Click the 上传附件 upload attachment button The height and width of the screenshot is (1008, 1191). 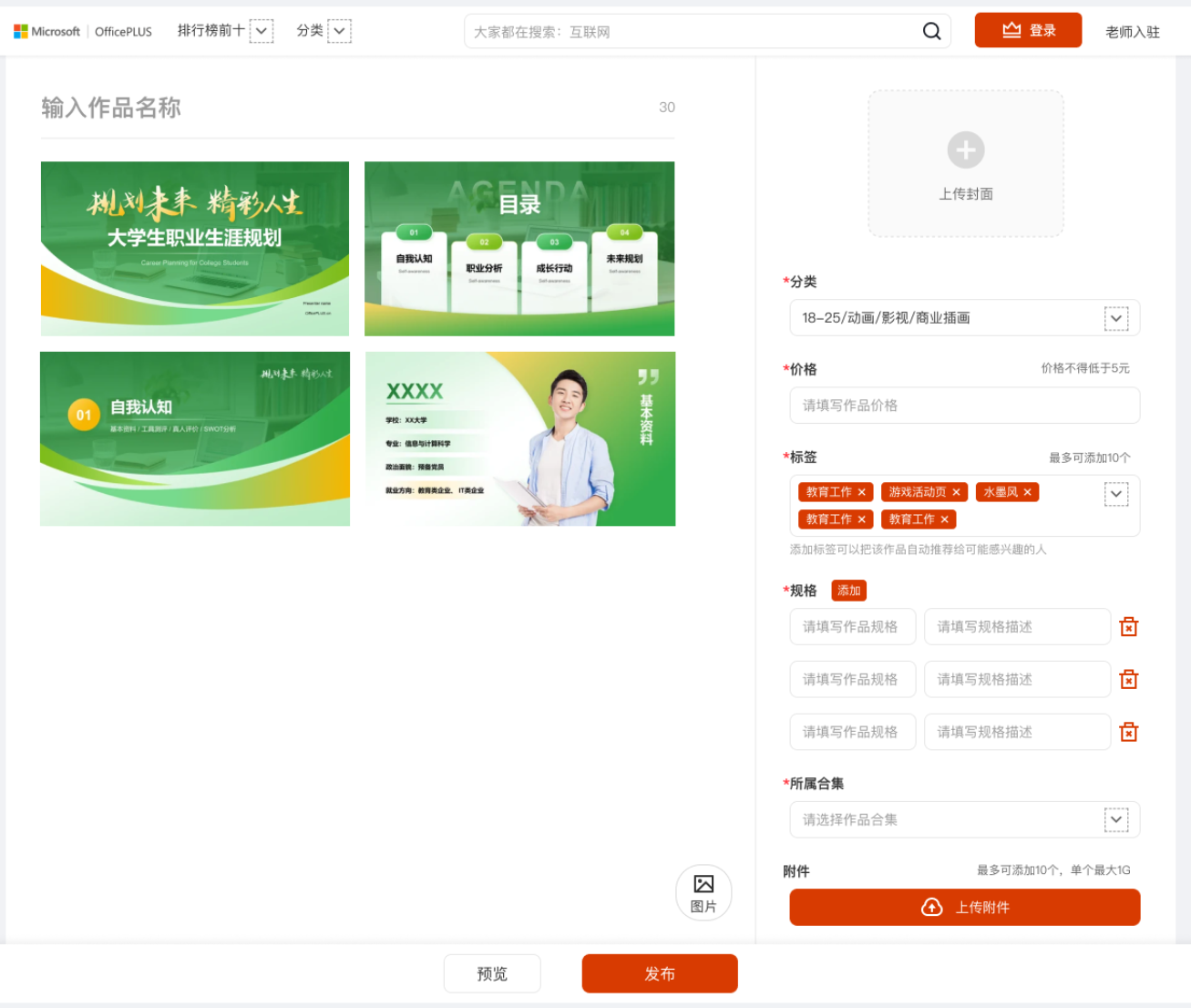(964, 908)
